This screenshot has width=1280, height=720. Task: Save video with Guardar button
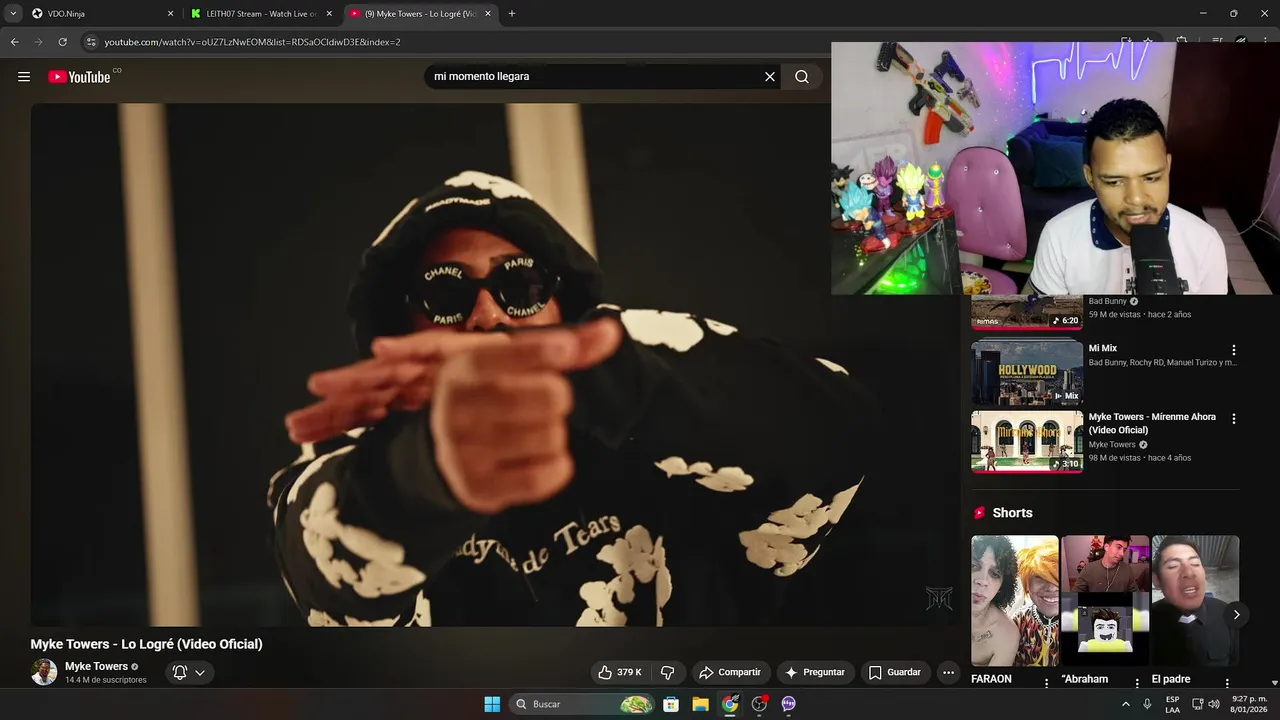click(x=894, y=672)
